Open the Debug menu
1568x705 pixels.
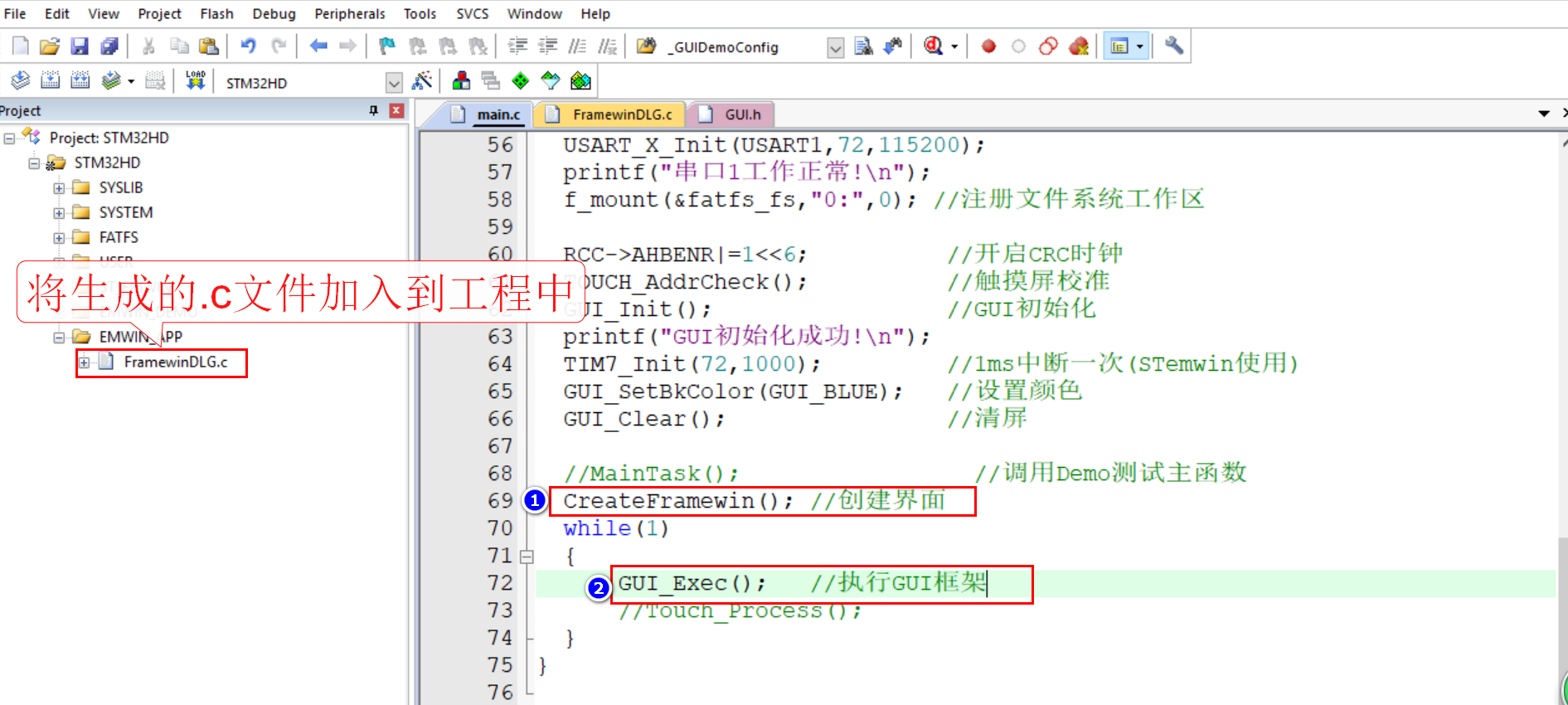pos(274,13)
